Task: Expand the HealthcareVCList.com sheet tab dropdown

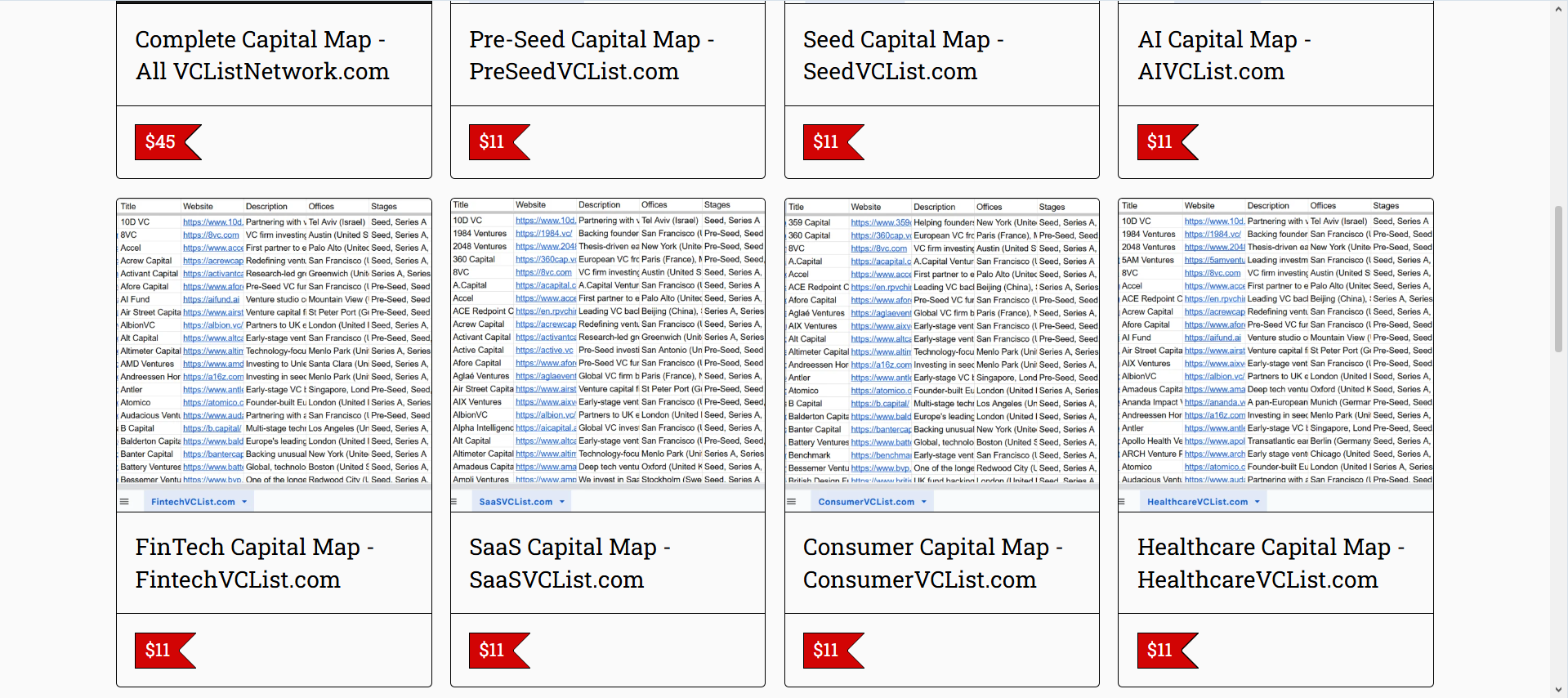Action: pos(1257,502)
